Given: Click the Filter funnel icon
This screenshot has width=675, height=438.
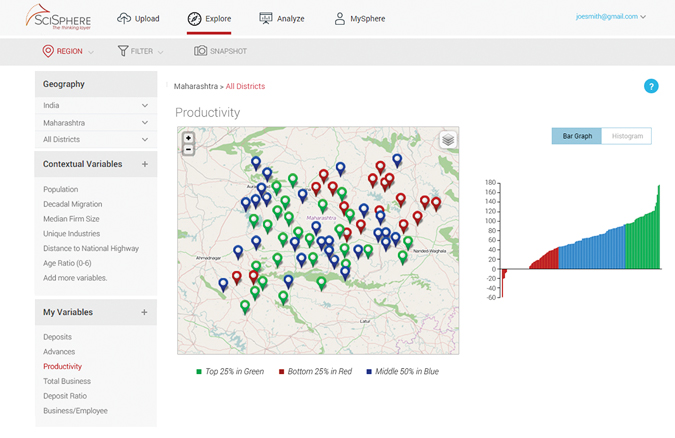Looking at the screenshot, I should pos(123,51).
